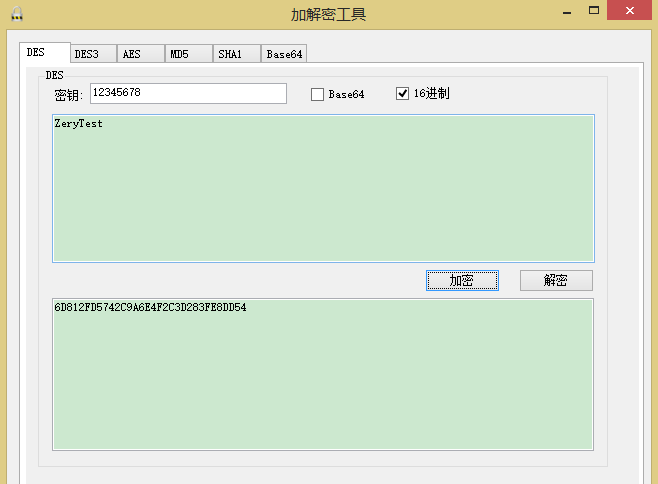The height and width of the screenshot is (484, 658).
Task: Open the SHA1 tab
Action: pos(237,54)
